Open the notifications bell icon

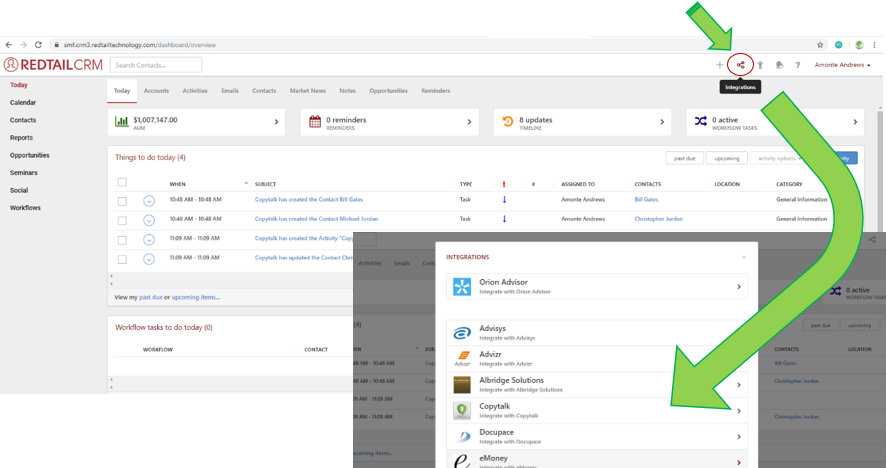point(779,65)
